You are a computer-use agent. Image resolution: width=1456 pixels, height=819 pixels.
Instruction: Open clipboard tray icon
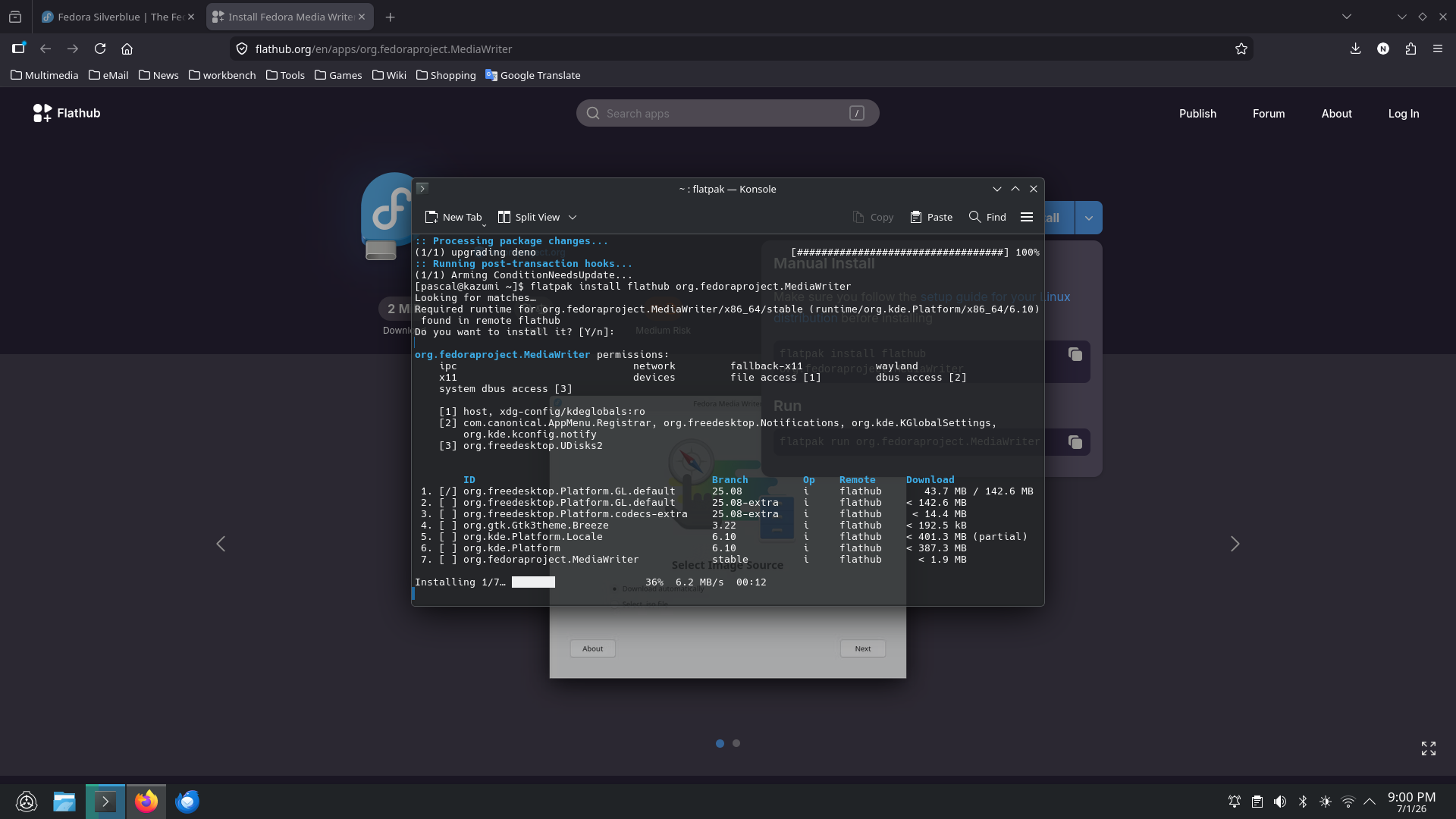click(1257, 802)
